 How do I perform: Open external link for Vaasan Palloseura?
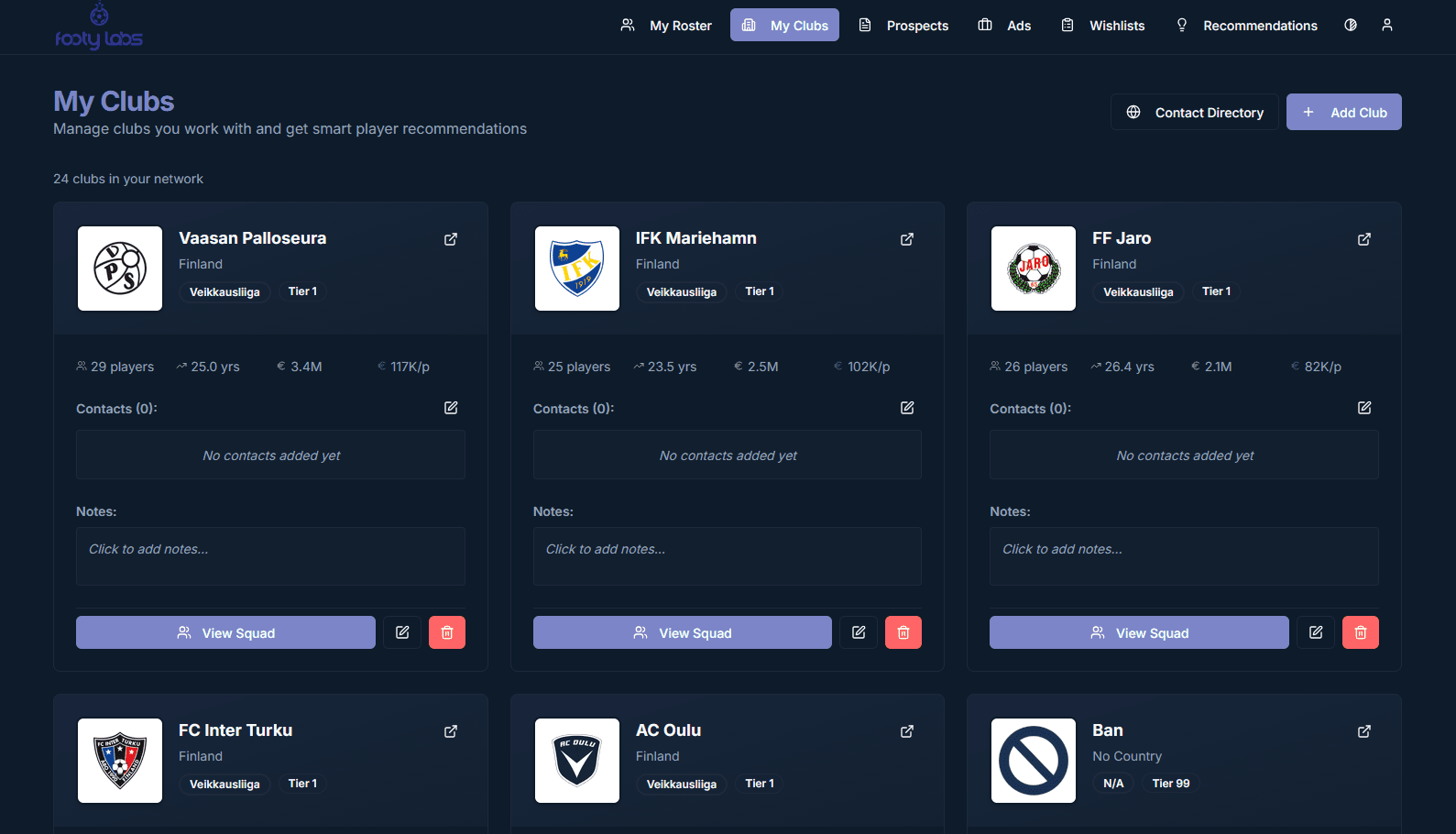tap(451, 239)
